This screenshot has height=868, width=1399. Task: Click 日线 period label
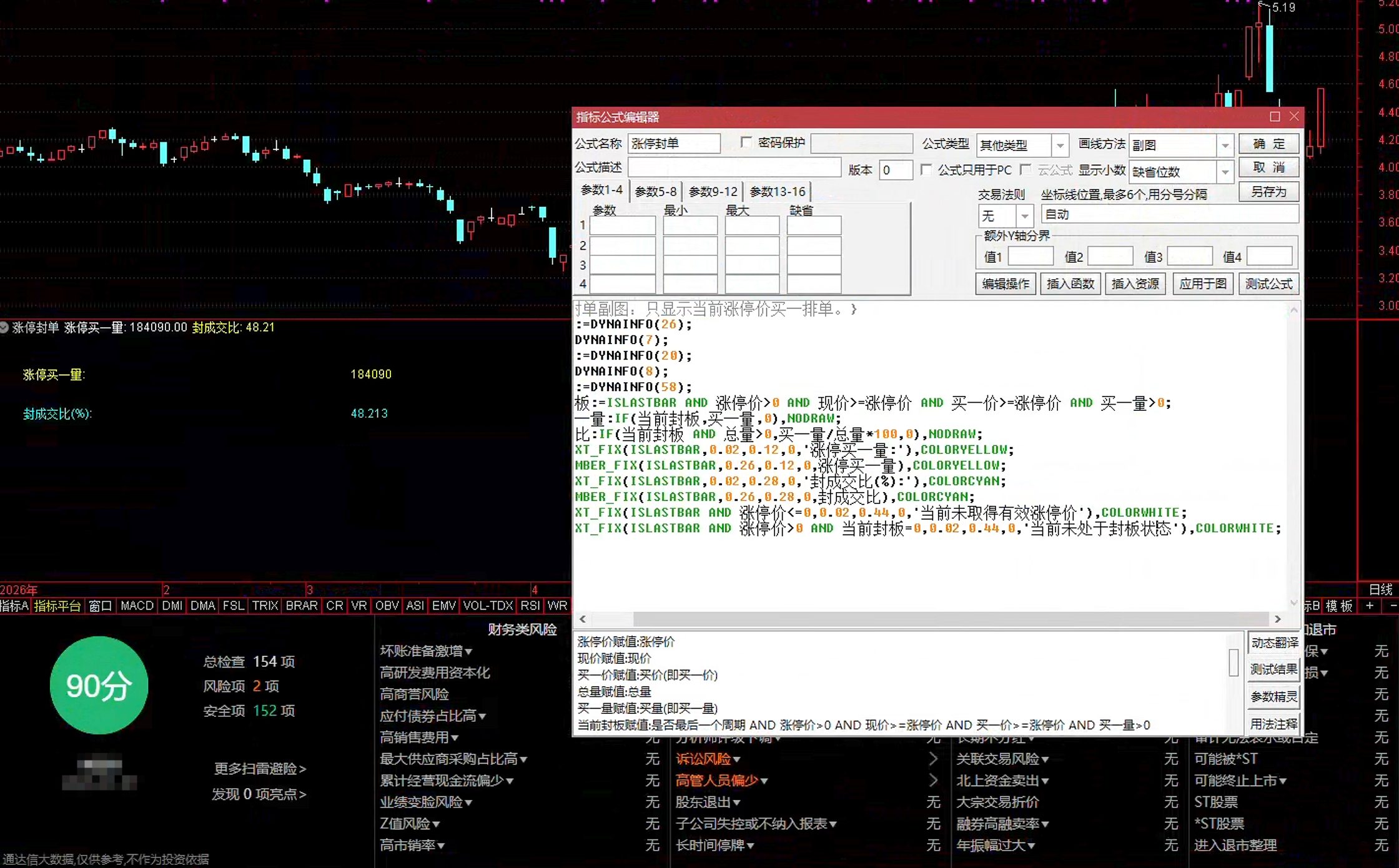click(1381, 589)
